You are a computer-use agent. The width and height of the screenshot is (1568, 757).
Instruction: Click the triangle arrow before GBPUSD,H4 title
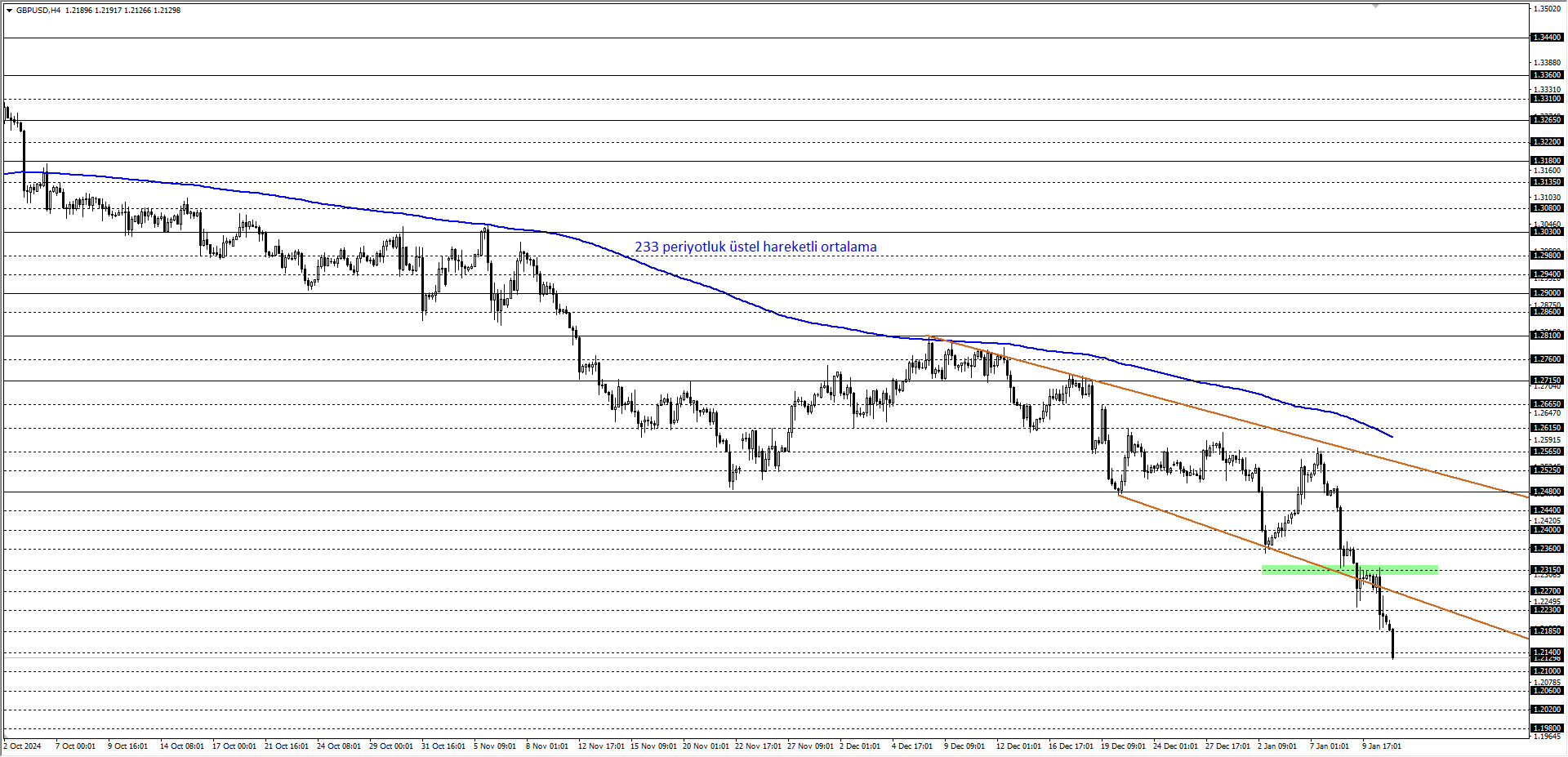click(x=9, y=11)
